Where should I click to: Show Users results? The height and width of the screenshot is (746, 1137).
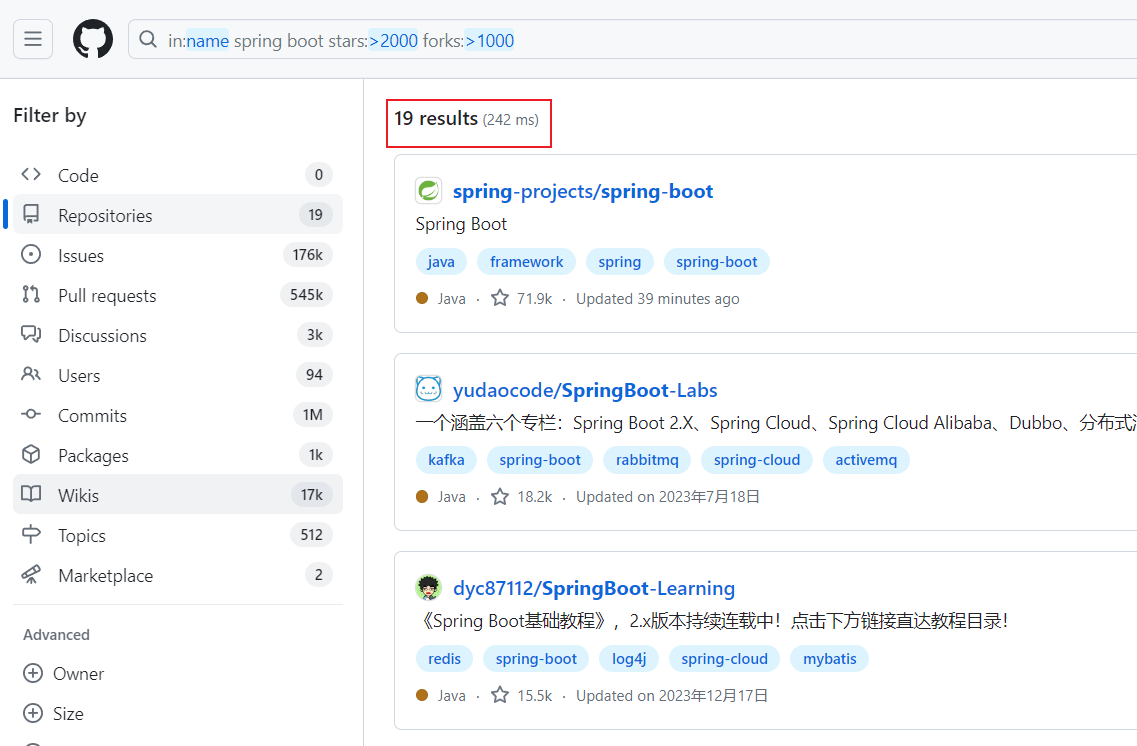pyautogui.click(x=178, y=375)
